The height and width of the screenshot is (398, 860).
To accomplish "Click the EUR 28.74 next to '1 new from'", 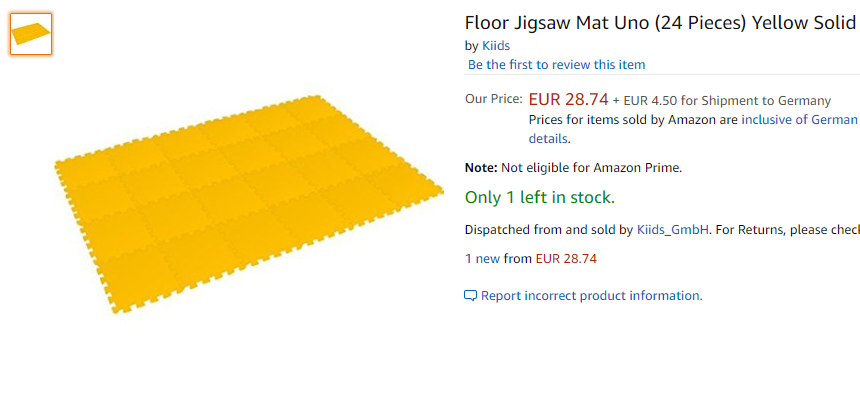I will tap(566, 258).
